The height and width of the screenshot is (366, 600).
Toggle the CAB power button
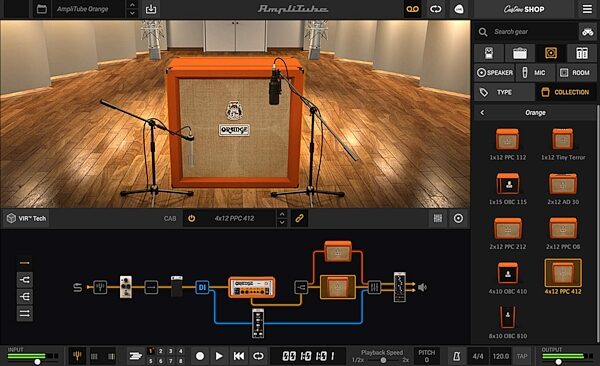pyautogui.click(x=192, y=218)
